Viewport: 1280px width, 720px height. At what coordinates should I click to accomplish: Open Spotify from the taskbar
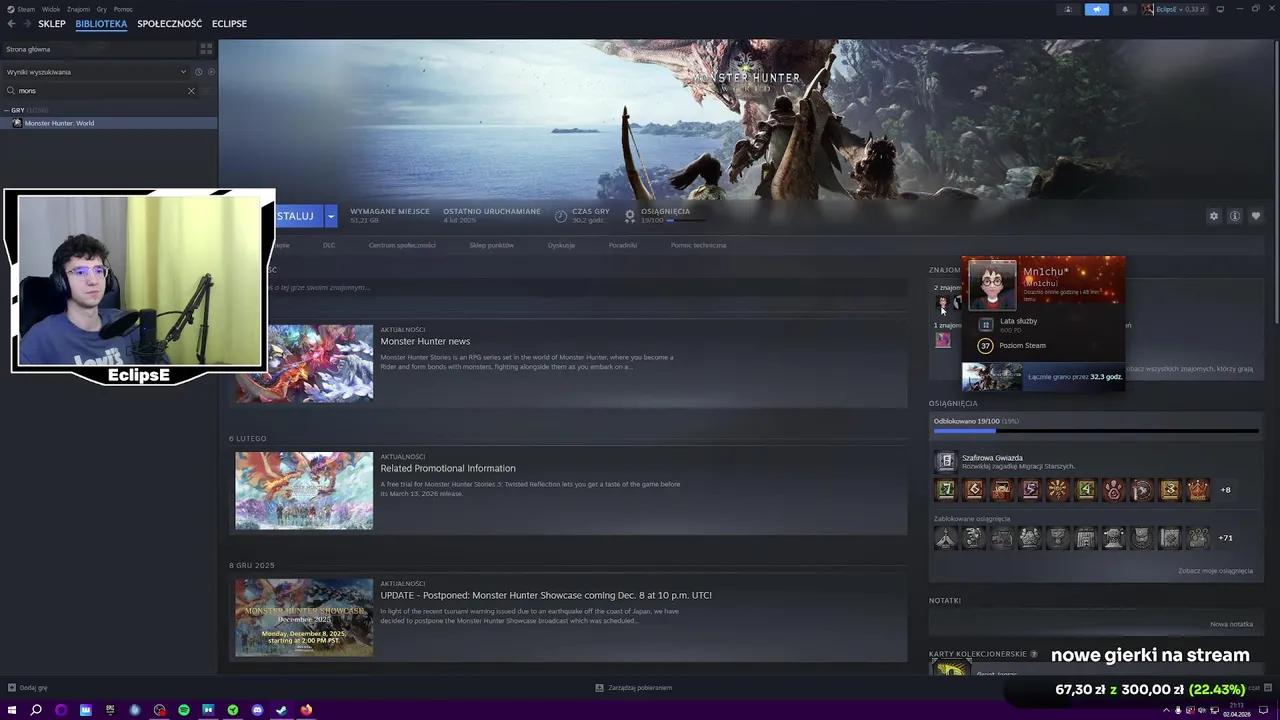point(184,710)
